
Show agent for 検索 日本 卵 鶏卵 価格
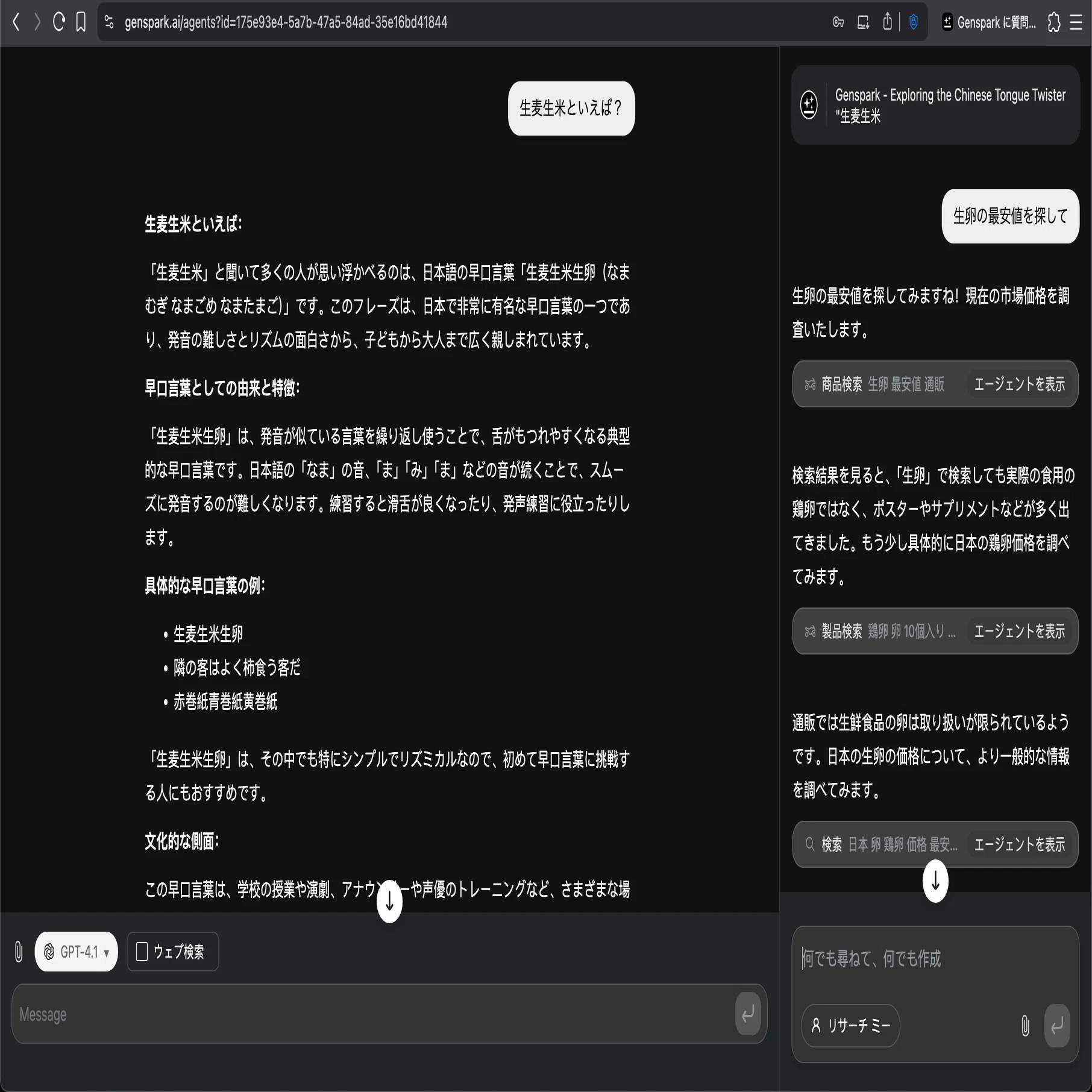click(x=1019, y=844)
